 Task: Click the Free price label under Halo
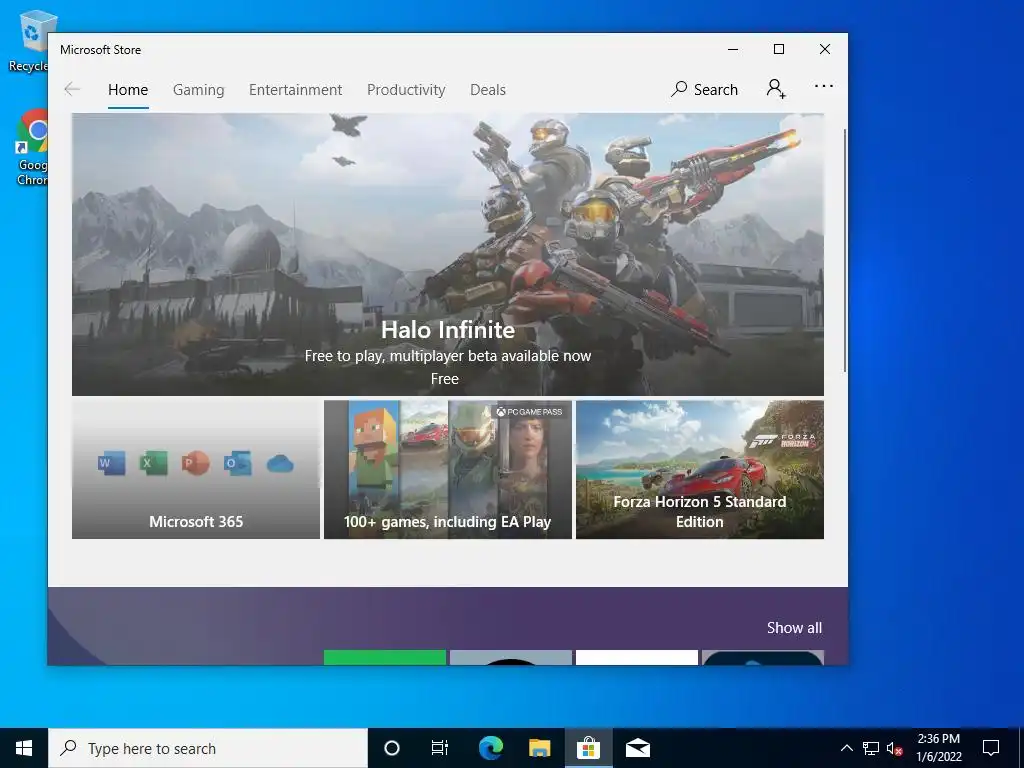[445, 379]
